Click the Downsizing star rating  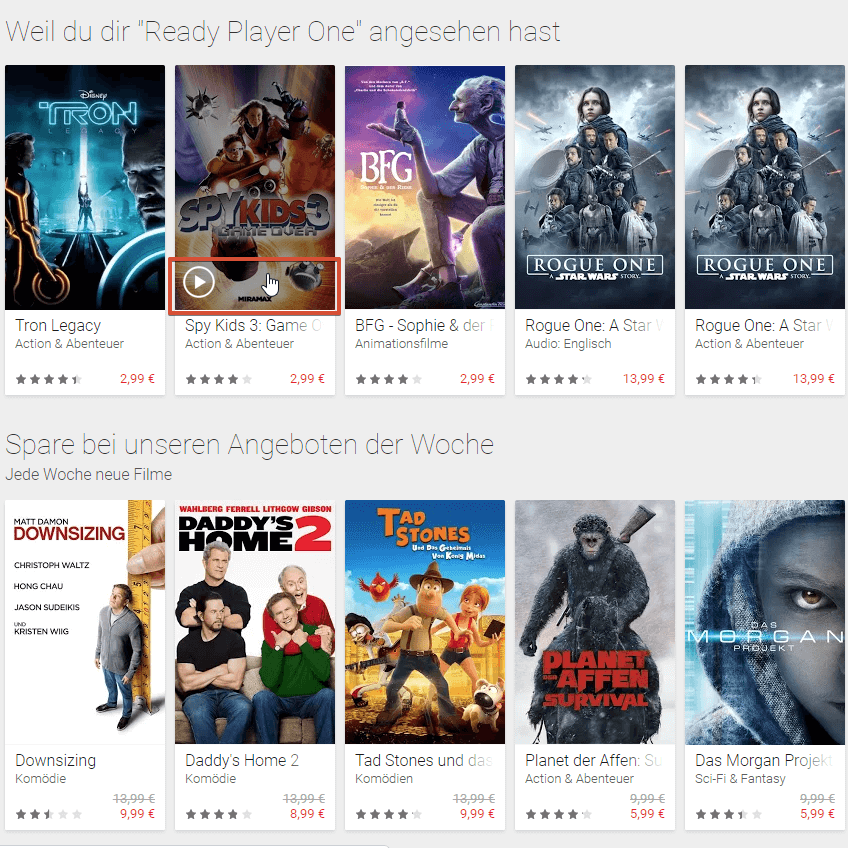click(49, 814)
